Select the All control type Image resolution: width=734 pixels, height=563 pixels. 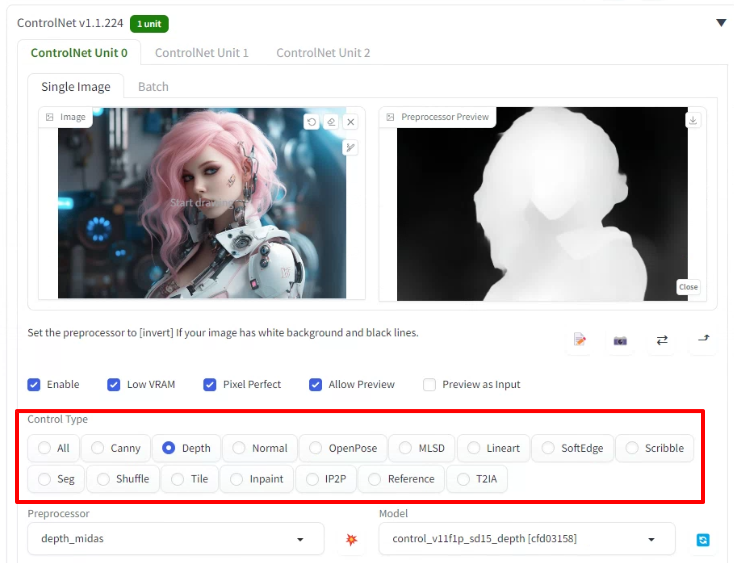[54, 448]
